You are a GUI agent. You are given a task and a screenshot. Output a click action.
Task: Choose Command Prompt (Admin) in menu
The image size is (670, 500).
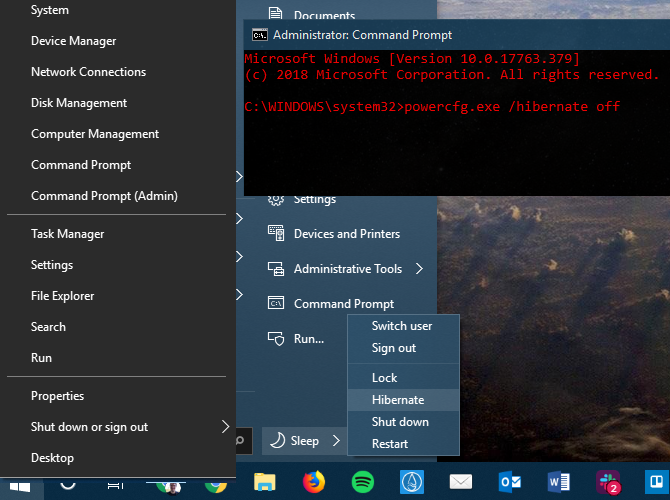[x=104, y=196]
